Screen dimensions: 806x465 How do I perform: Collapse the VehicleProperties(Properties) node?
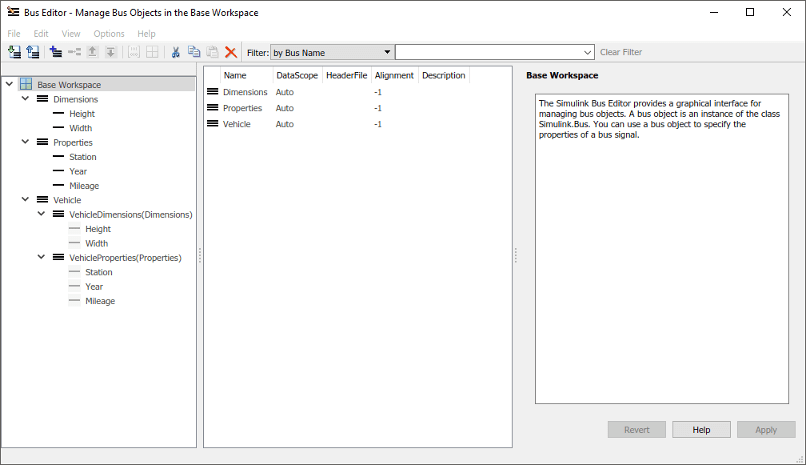(x=41, y=256)
